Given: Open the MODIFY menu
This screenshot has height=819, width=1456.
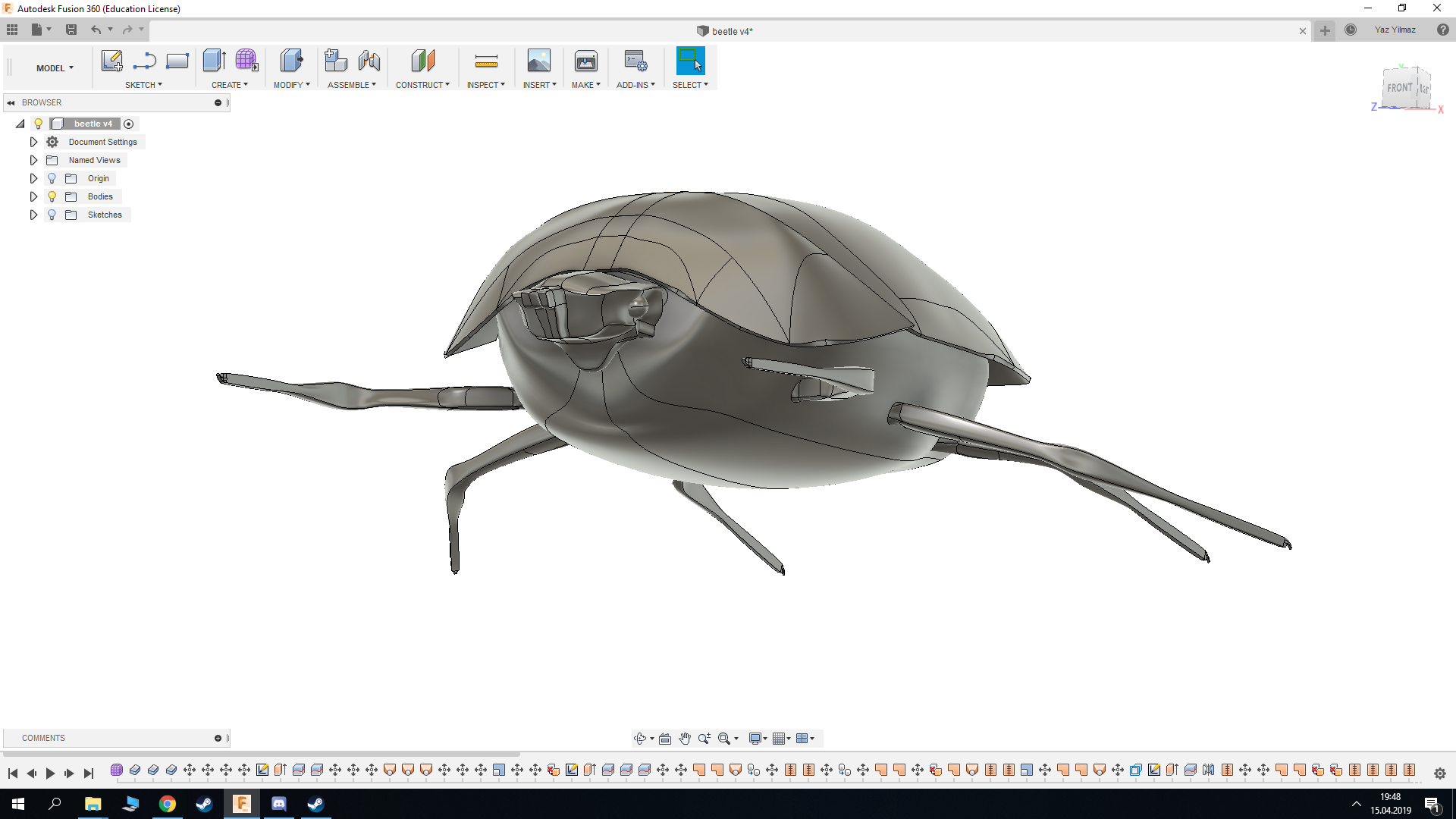Looking at the screenshot, I should click(291, 85).
